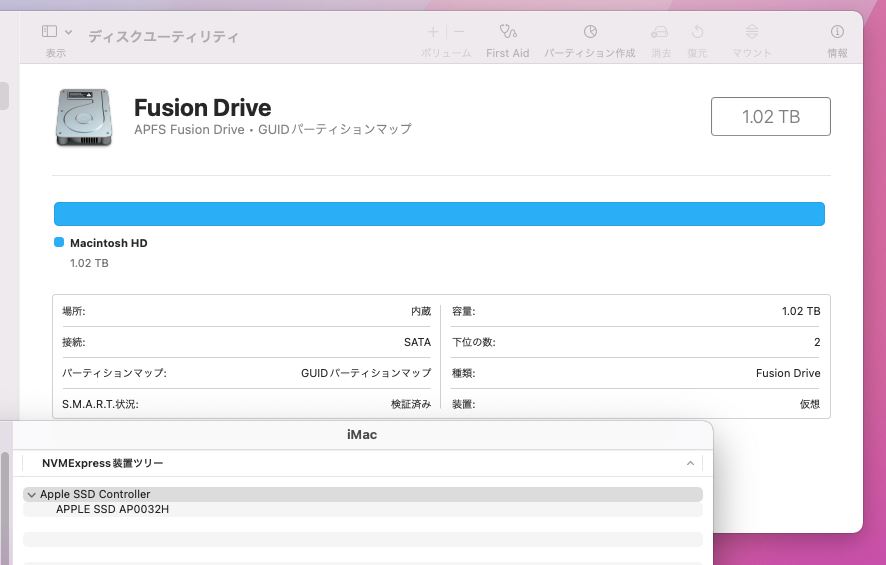This screenshot has width=886, height=565.
Task: Click the add volume plus icon
Action: pyautogui.click(x=433, y=32)
